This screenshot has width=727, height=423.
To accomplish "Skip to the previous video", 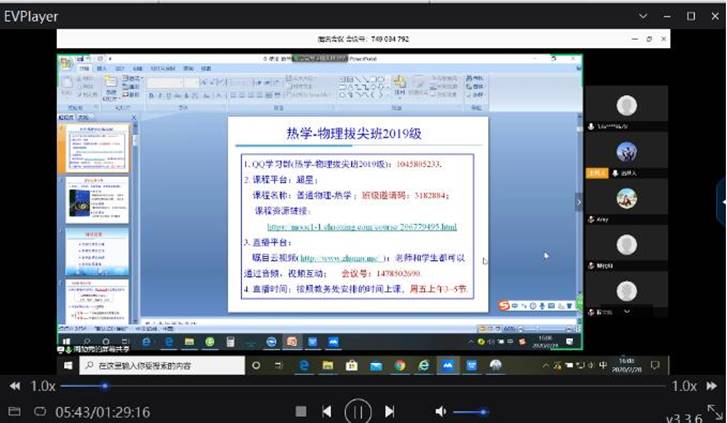I will pos(327,411).
